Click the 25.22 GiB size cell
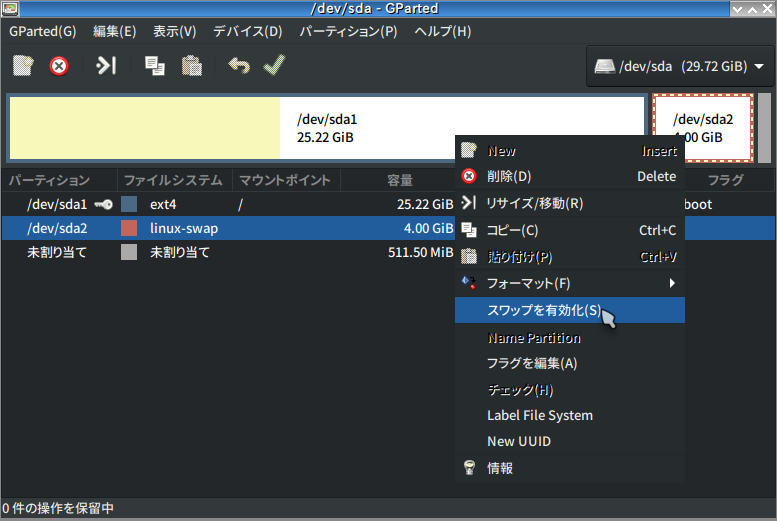The width and height of the screenshot is (777, 521). click(x=425, y=204)
